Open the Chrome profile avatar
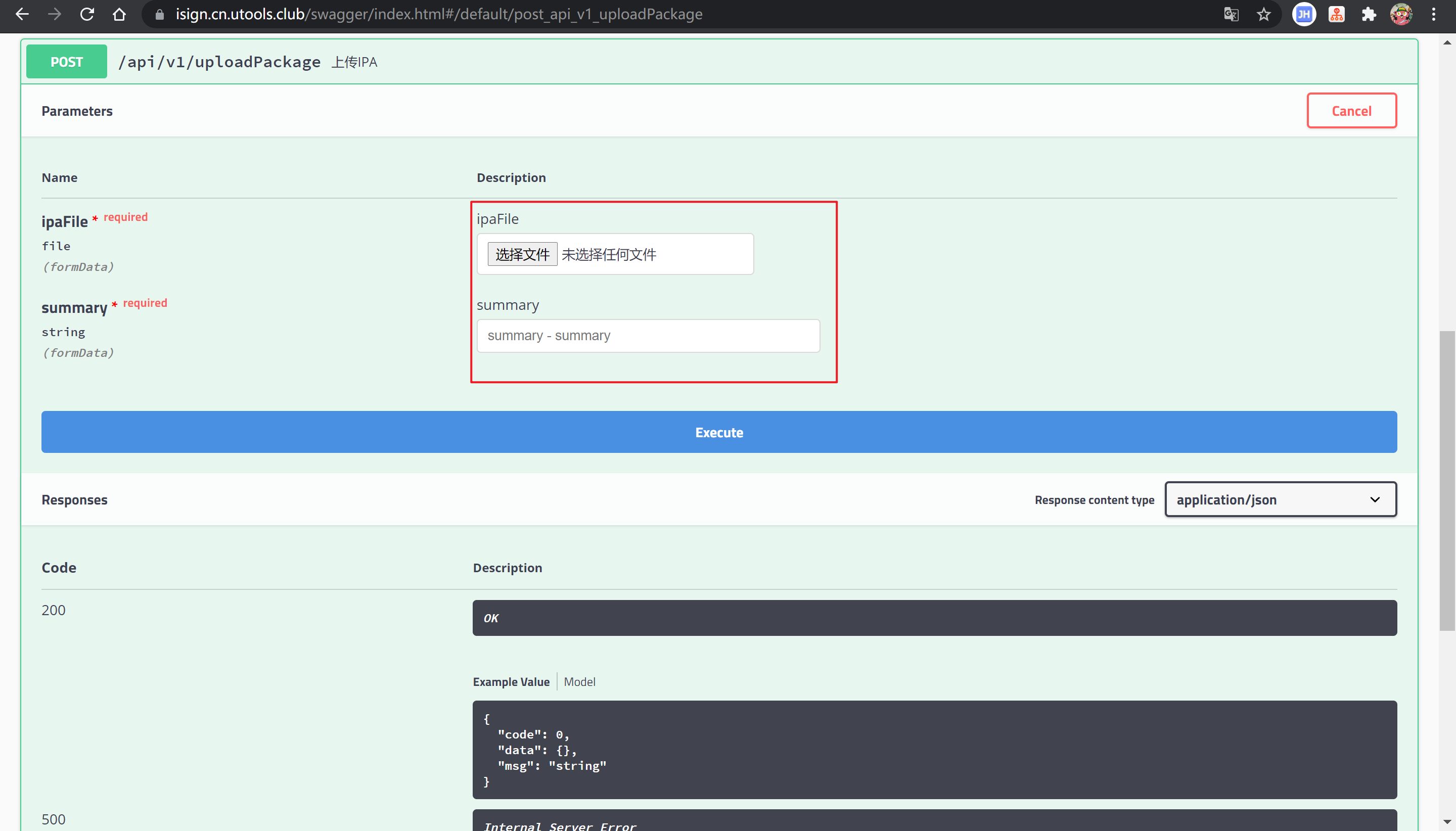This screenshot has width=1456, height=831. [1401, 14]
